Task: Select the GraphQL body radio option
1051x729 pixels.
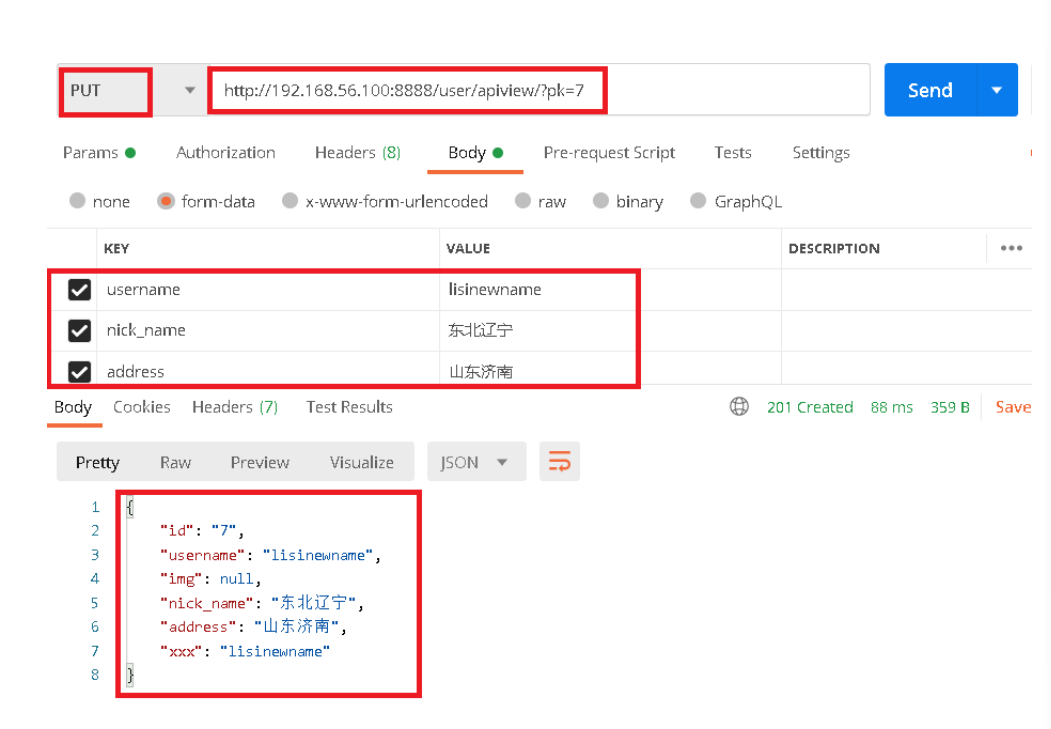Action: [698, 200]
